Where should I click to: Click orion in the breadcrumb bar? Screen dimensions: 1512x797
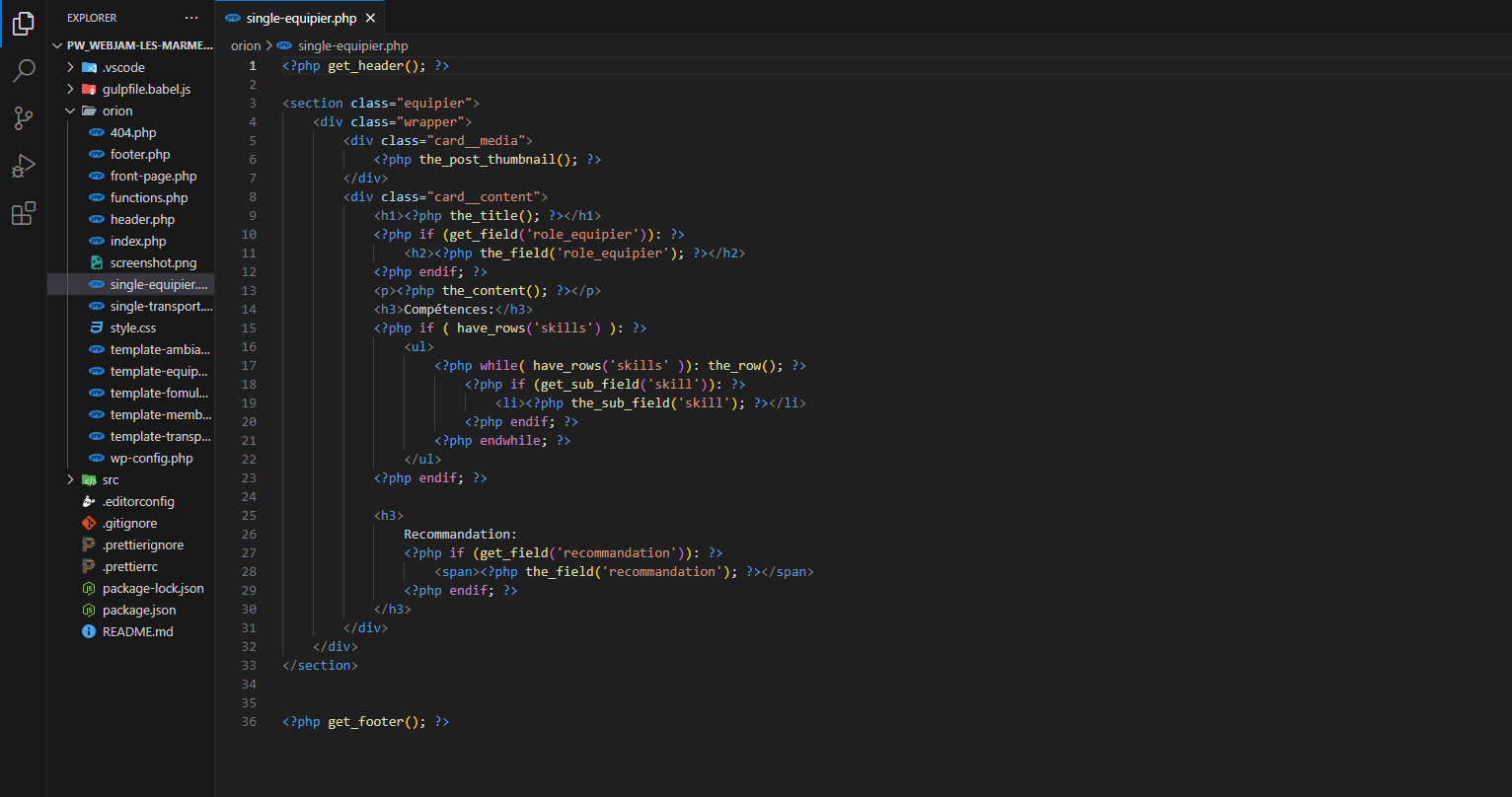(x=245, y=45)
